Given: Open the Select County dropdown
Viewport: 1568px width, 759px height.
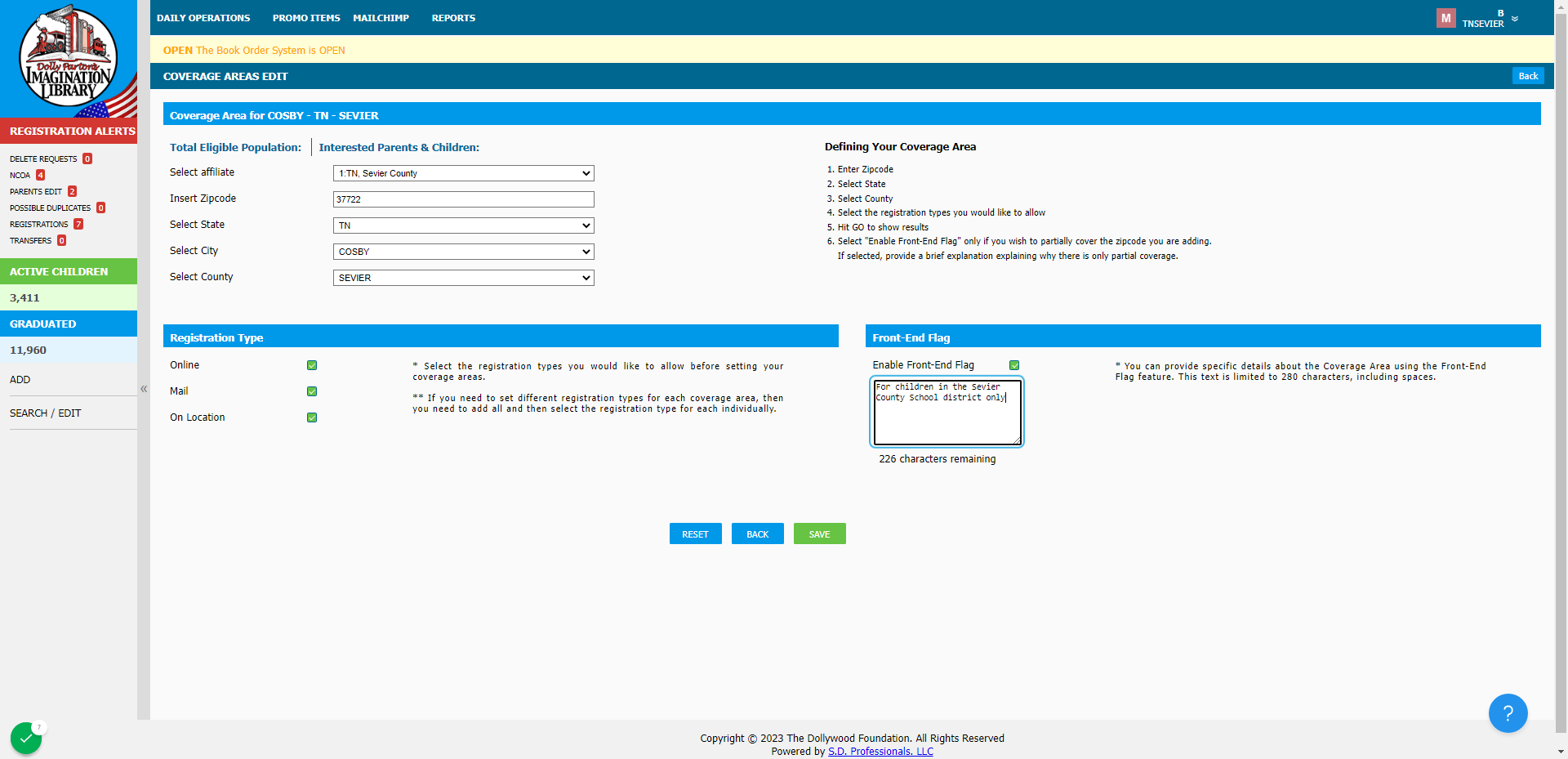Looking at the screenshot, I should (x=464, y=278).
